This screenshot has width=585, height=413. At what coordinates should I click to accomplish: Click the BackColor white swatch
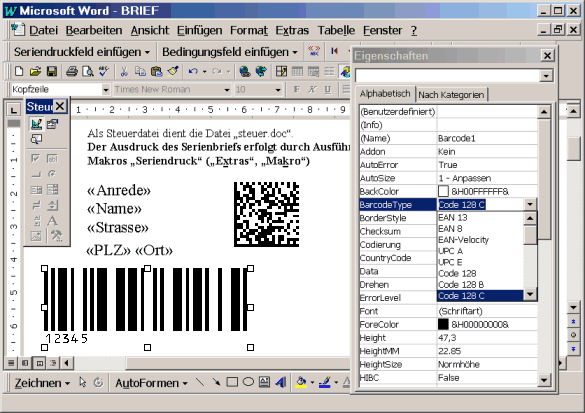point(443,191)
